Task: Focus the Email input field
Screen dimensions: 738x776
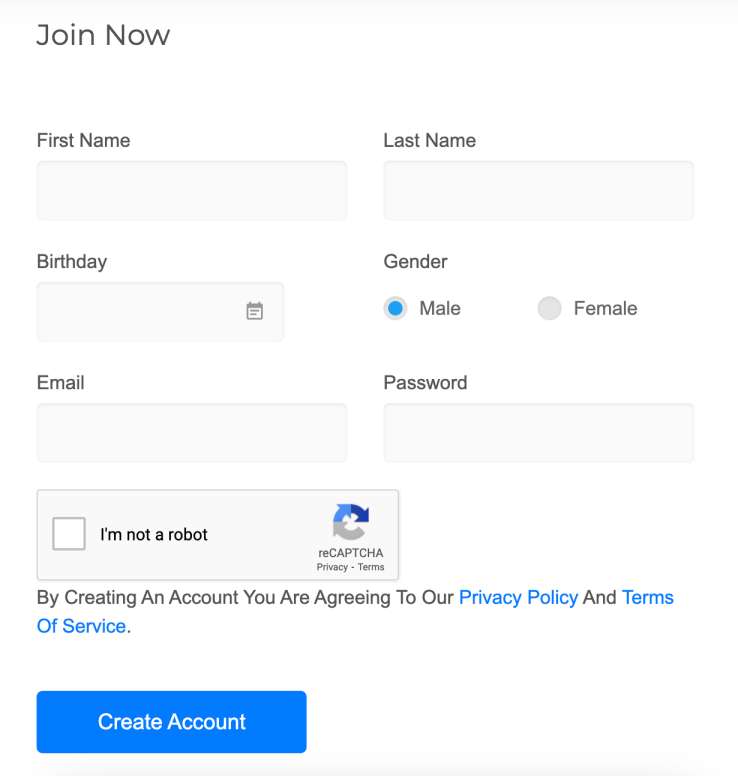Action: (x=191, y=432)
